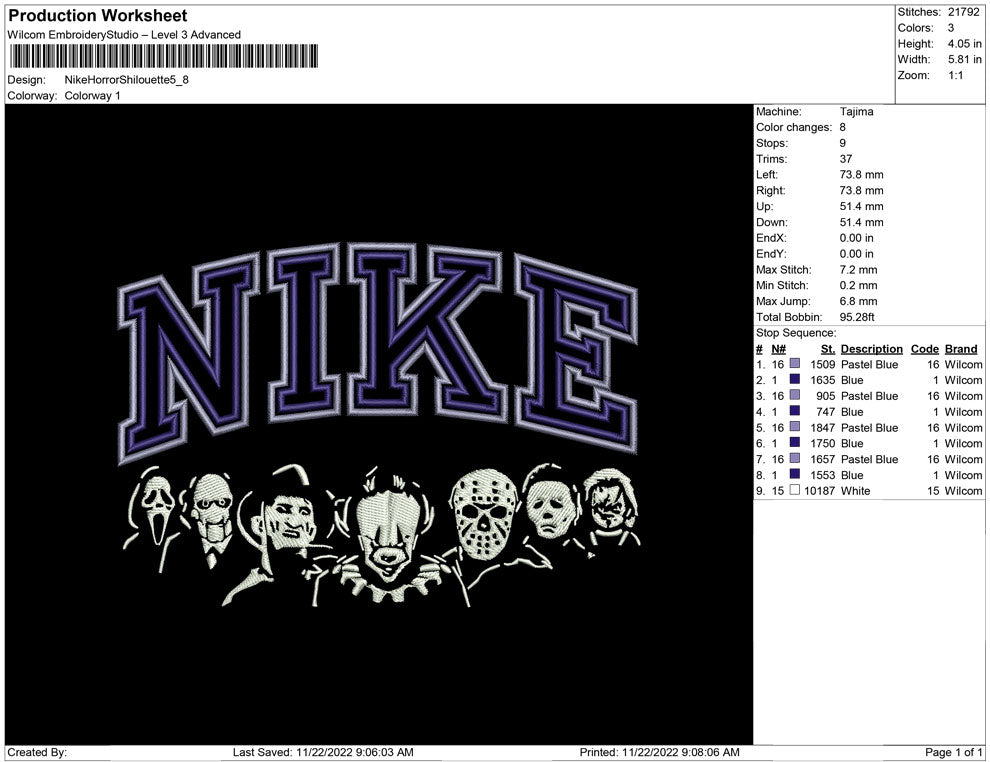Click the Production Worksheet title
The width and height of the screenshot is (990, 762).
(x=98, y=16)
